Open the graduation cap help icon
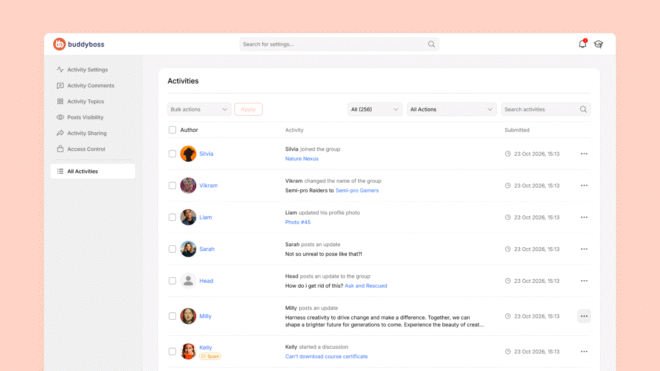The image size is (660, 371). tap(599, 44)
